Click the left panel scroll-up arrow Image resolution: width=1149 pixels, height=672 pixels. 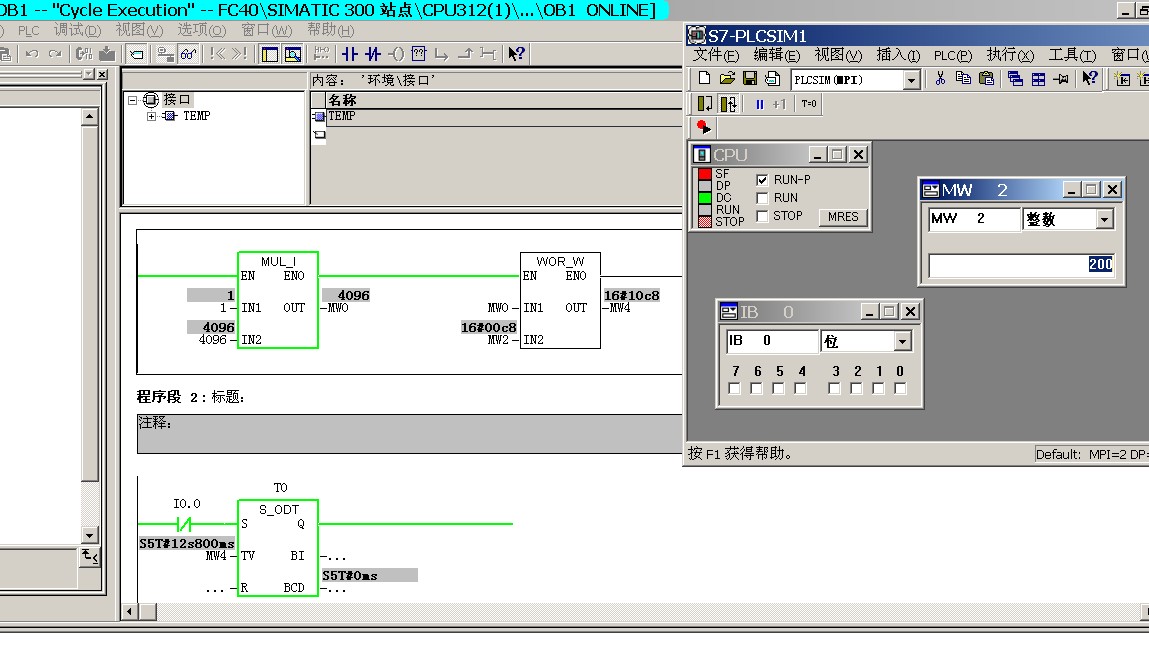point(89,116)
